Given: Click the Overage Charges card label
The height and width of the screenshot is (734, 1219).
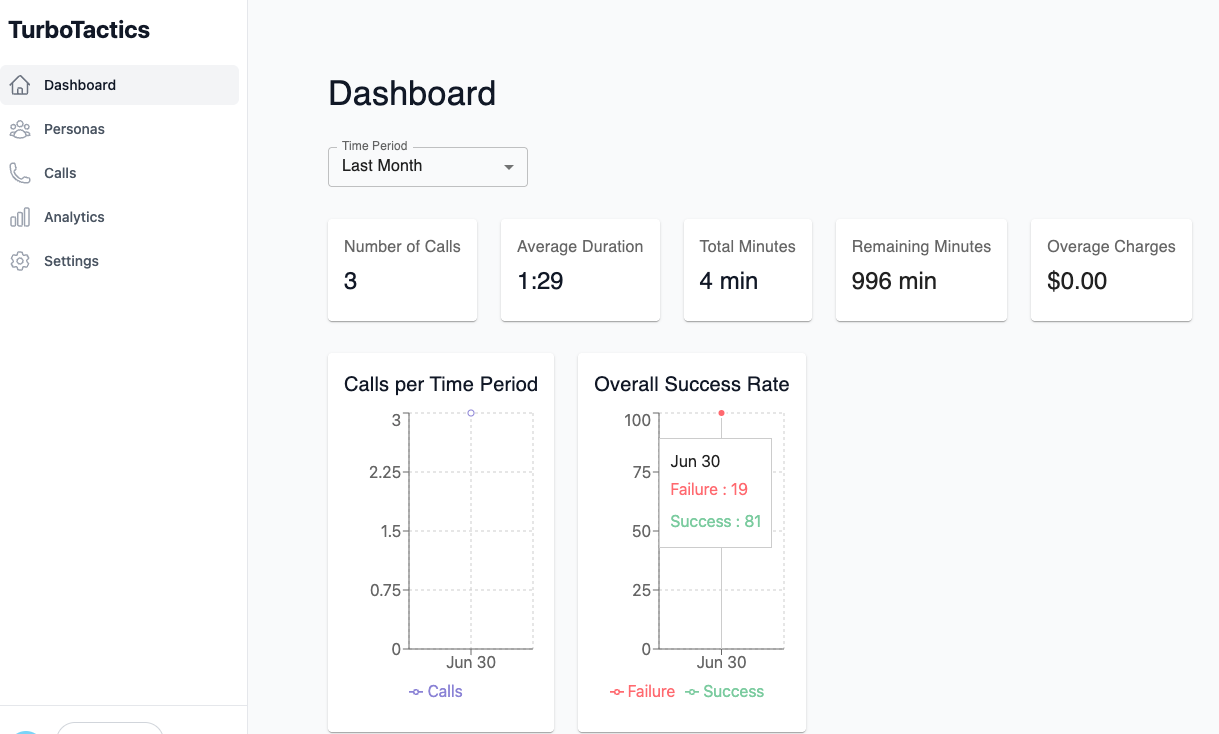Looking at the screenshot, I should (1111, 246).
